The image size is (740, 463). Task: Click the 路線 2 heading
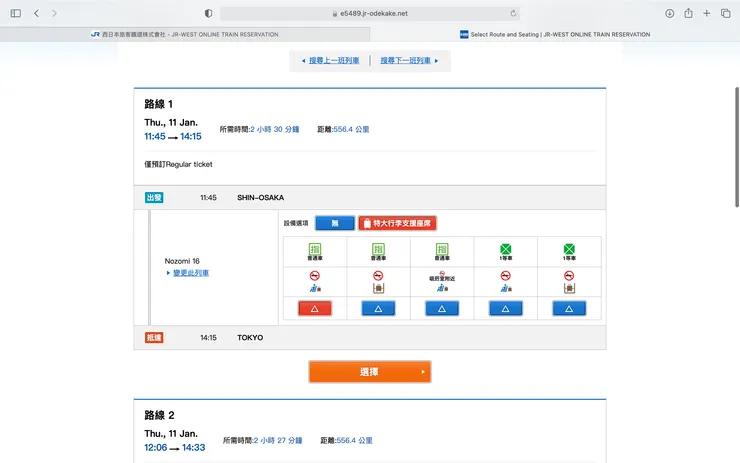click(x=159, y=415)
